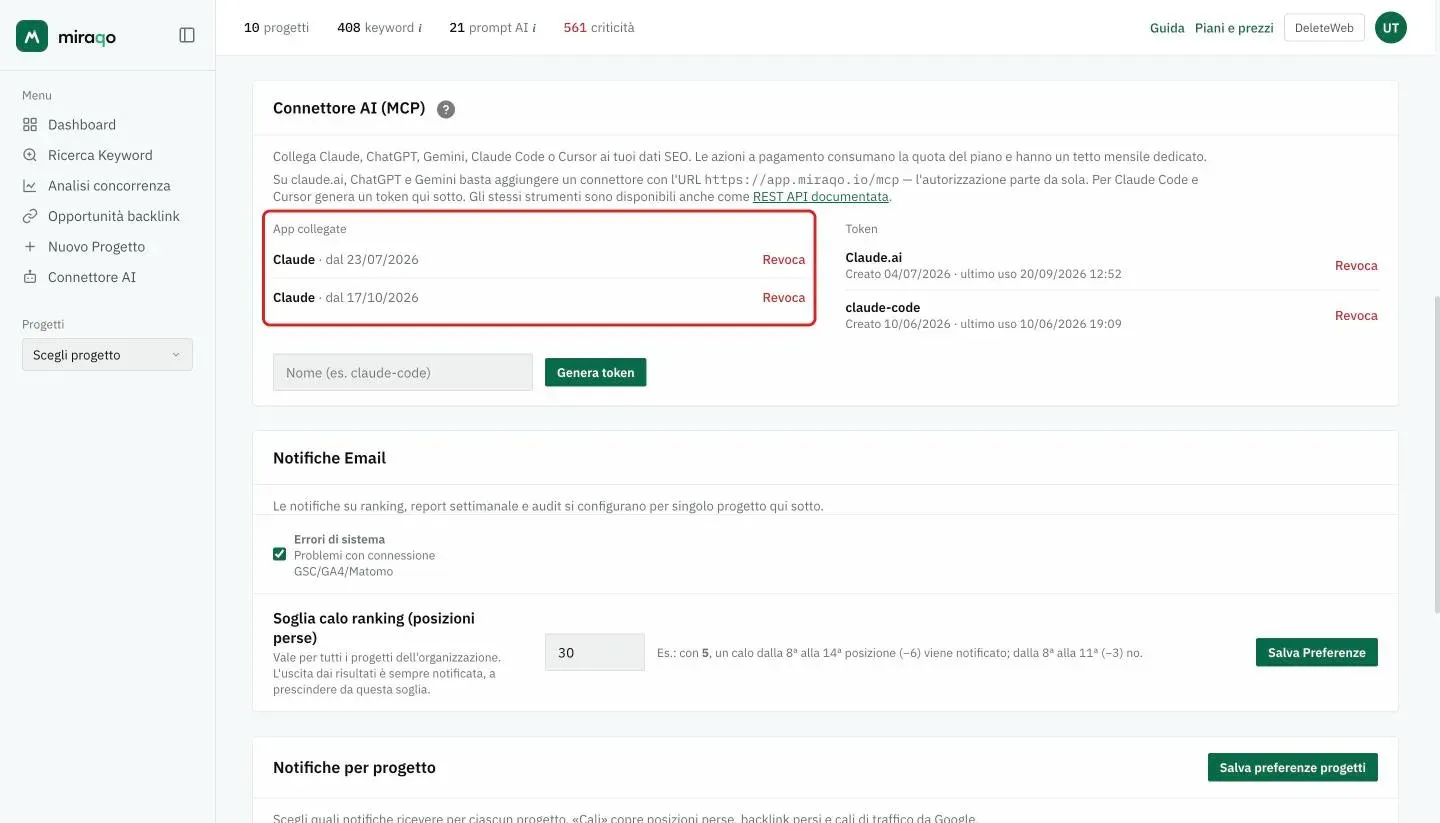
Task: Open Opportunità backlink menu item
Action: [114, 216]
